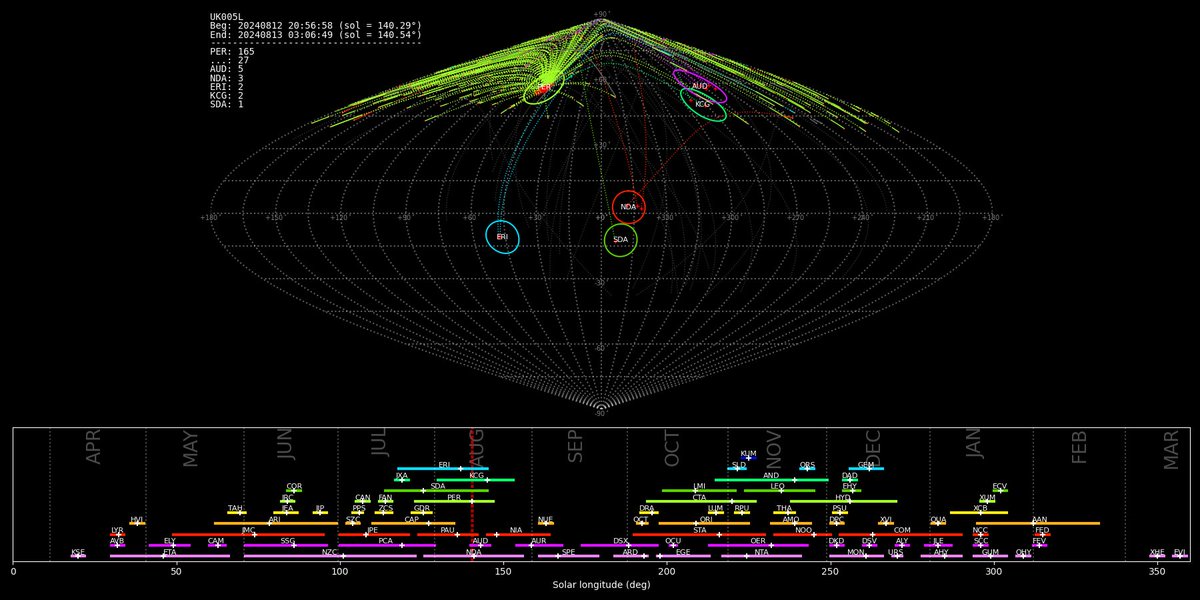Select the PER radiant ellipse on the sky map
This screenshot has height=600, width=1200.
[x=544, y=88]
